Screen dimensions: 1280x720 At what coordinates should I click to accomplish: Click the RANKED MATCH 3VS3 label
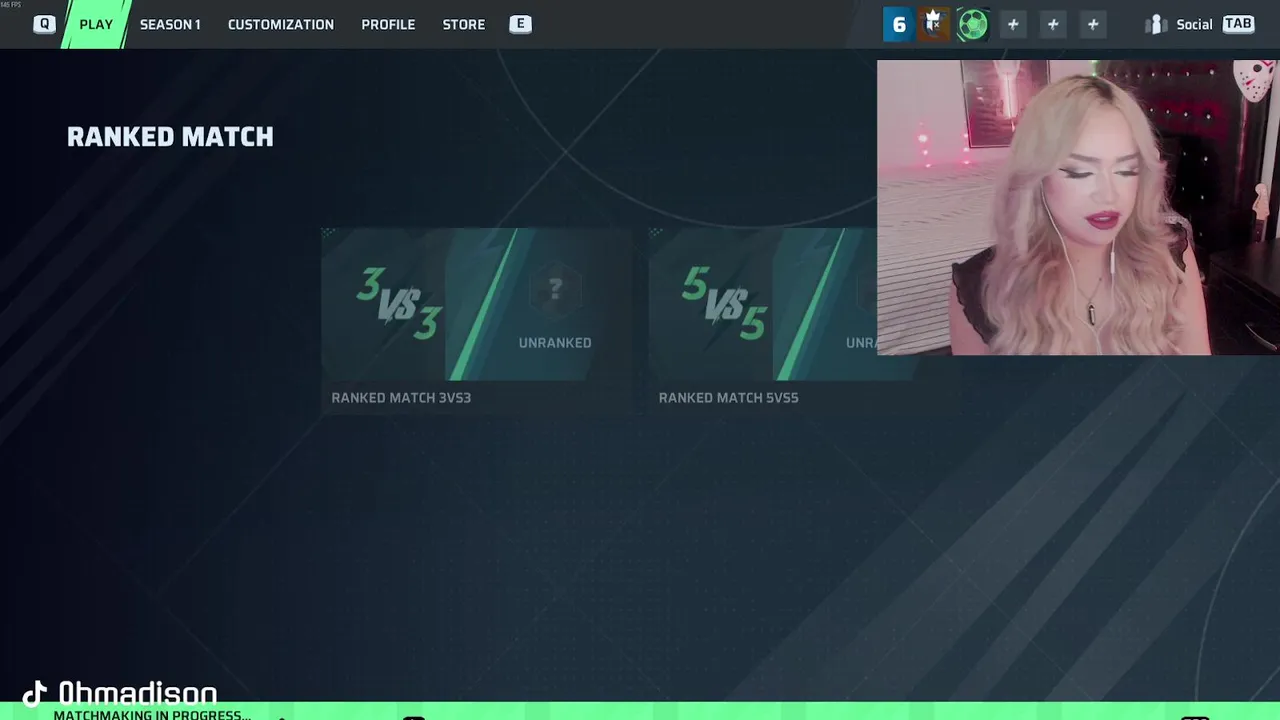point(401,397)
